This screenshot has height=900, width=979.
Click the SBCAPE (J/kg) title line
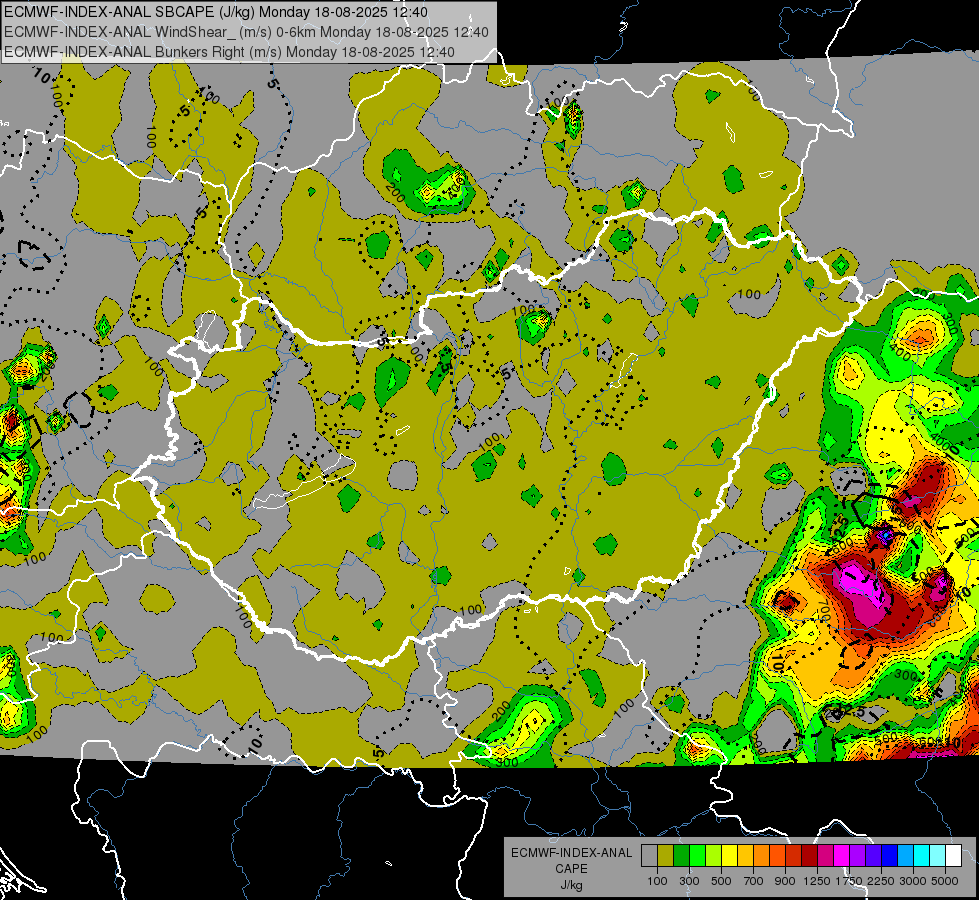216,12
